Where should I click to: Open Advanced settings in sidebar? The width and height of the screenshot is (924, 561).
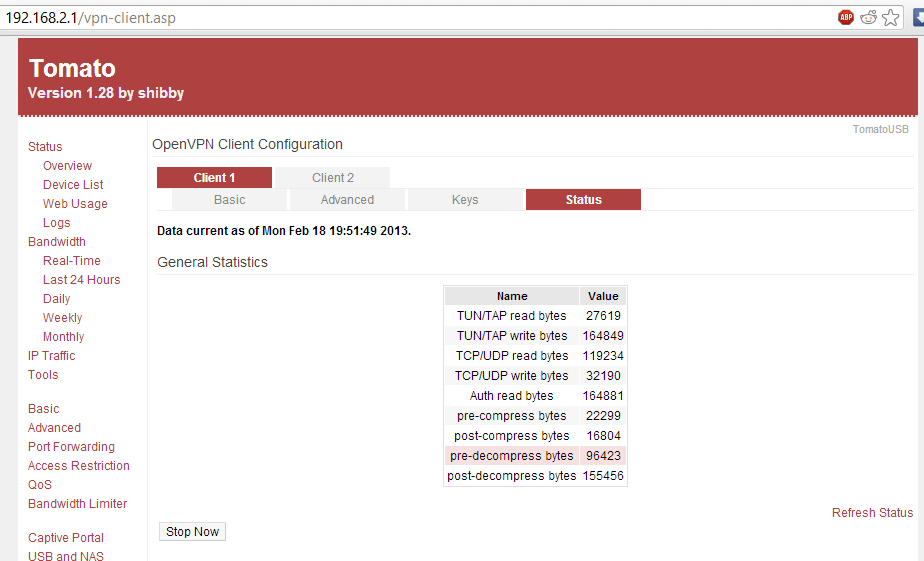(54, 428)
